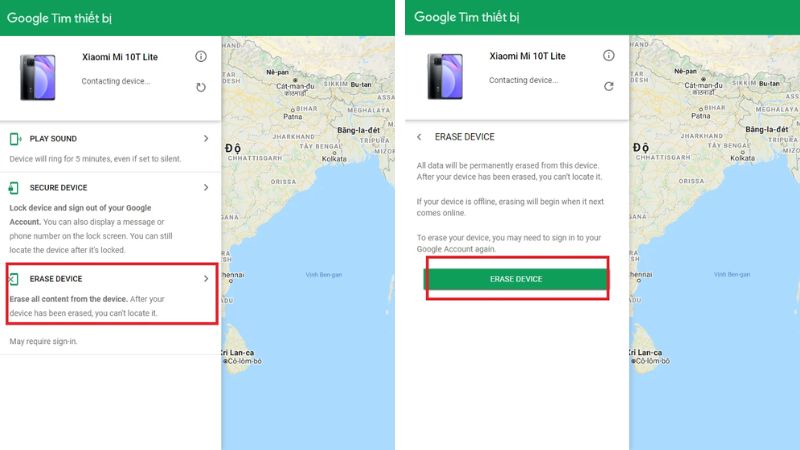This screenshot has height=450, width=800.
Task: Click Google Tìm thiết bị title on left
Action: coord(59,18)
